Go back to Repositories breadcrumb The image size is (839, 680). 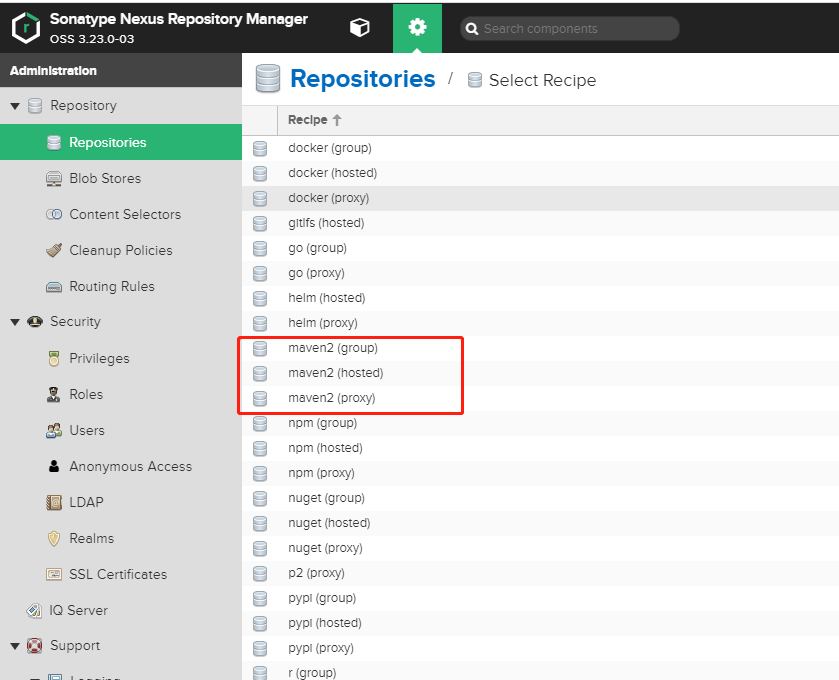(362, 79)
